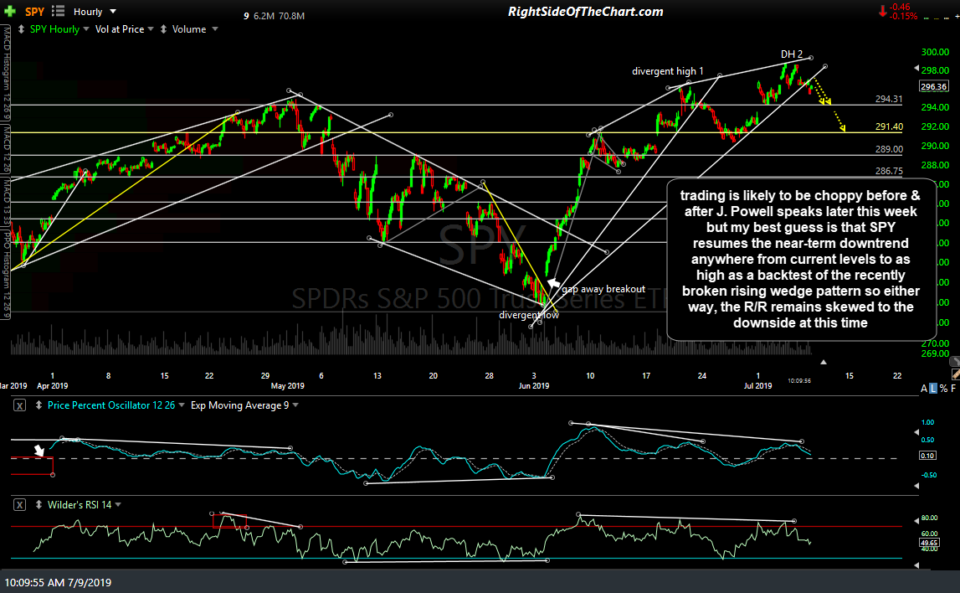Select the arrows icon next to the Volume study
The image size is (960, 593).
[164, 28]
